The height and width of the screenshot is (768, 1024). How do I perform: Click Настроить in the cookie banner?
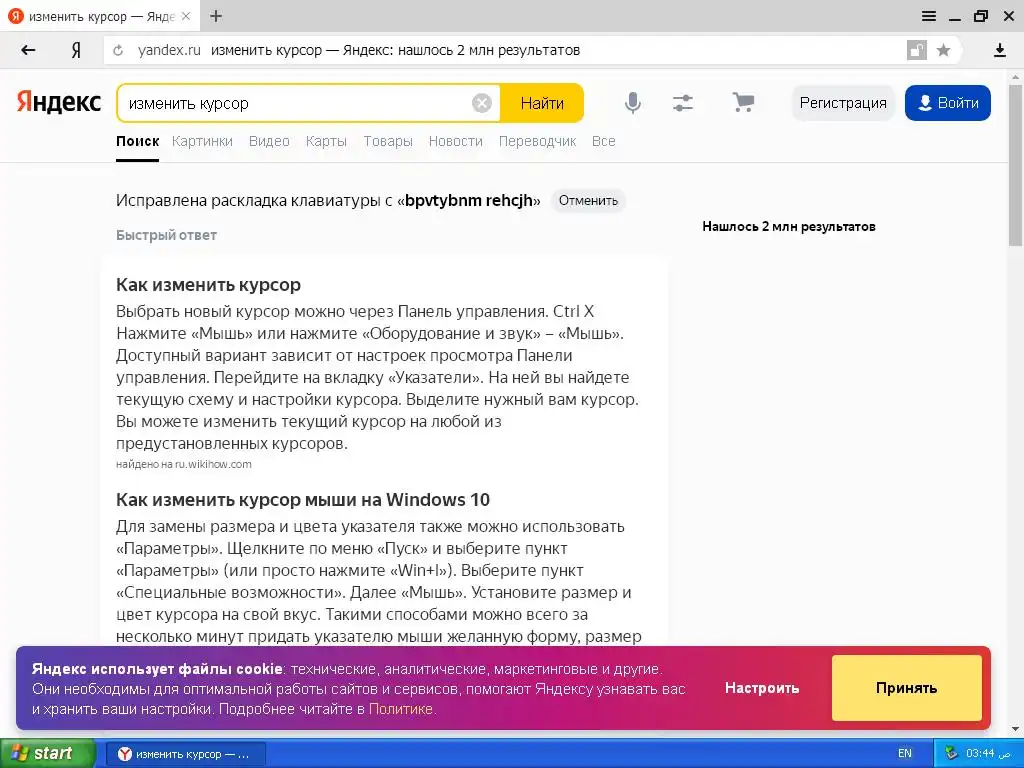[762, 688]
